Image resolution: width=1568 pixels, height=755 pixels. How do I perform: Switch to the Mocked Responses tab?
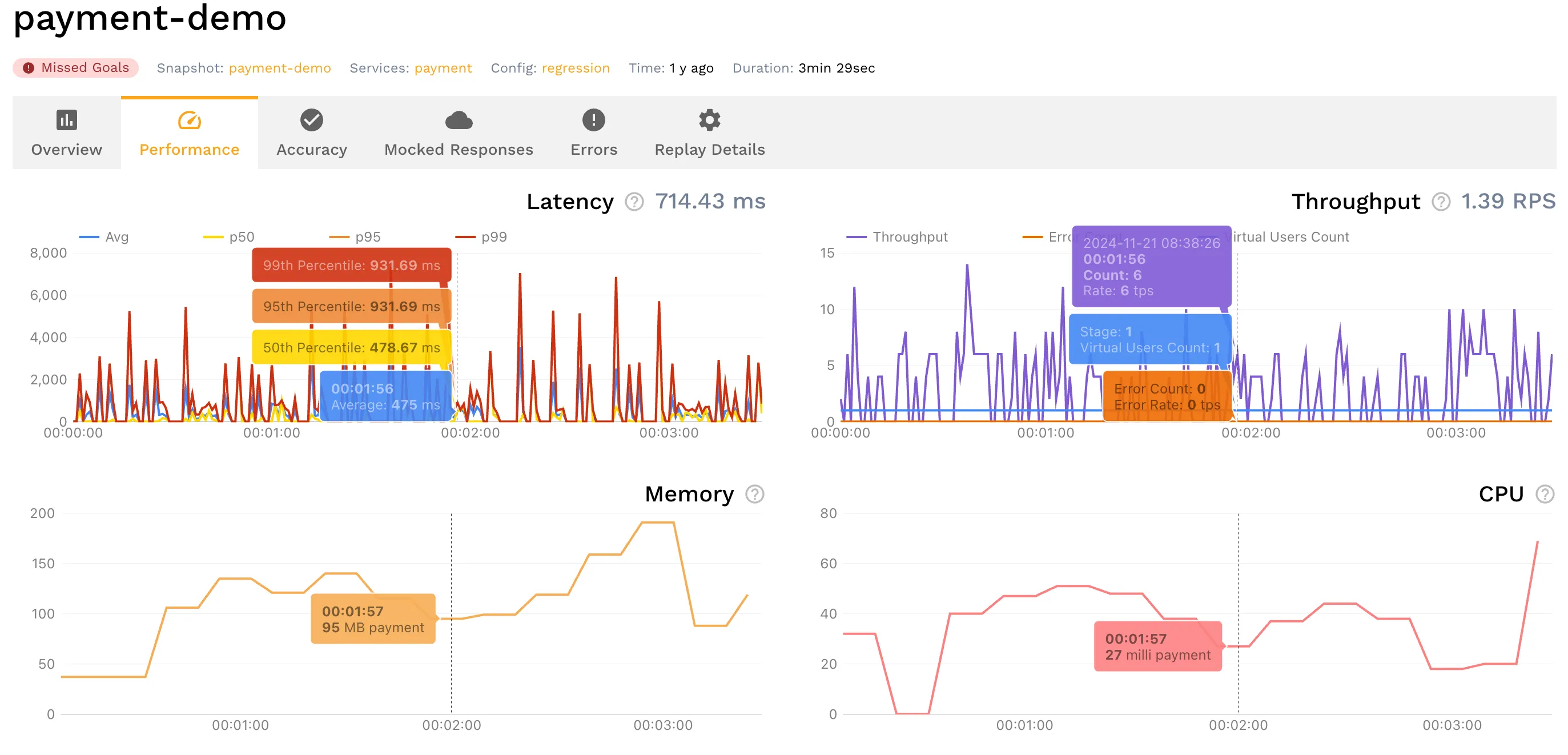(459, 149)
